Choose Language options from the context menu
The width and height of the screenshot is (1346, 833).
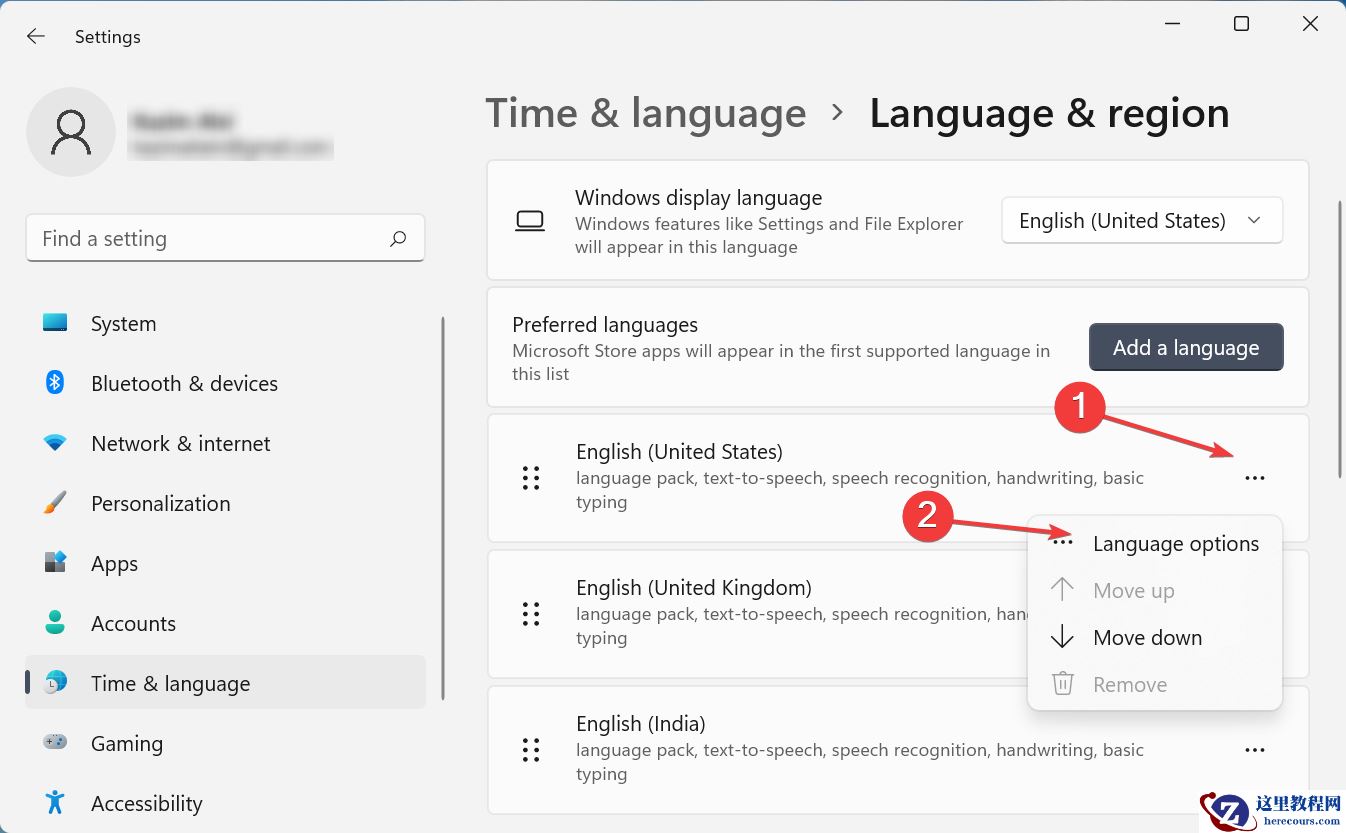(x=1155, y=544)
